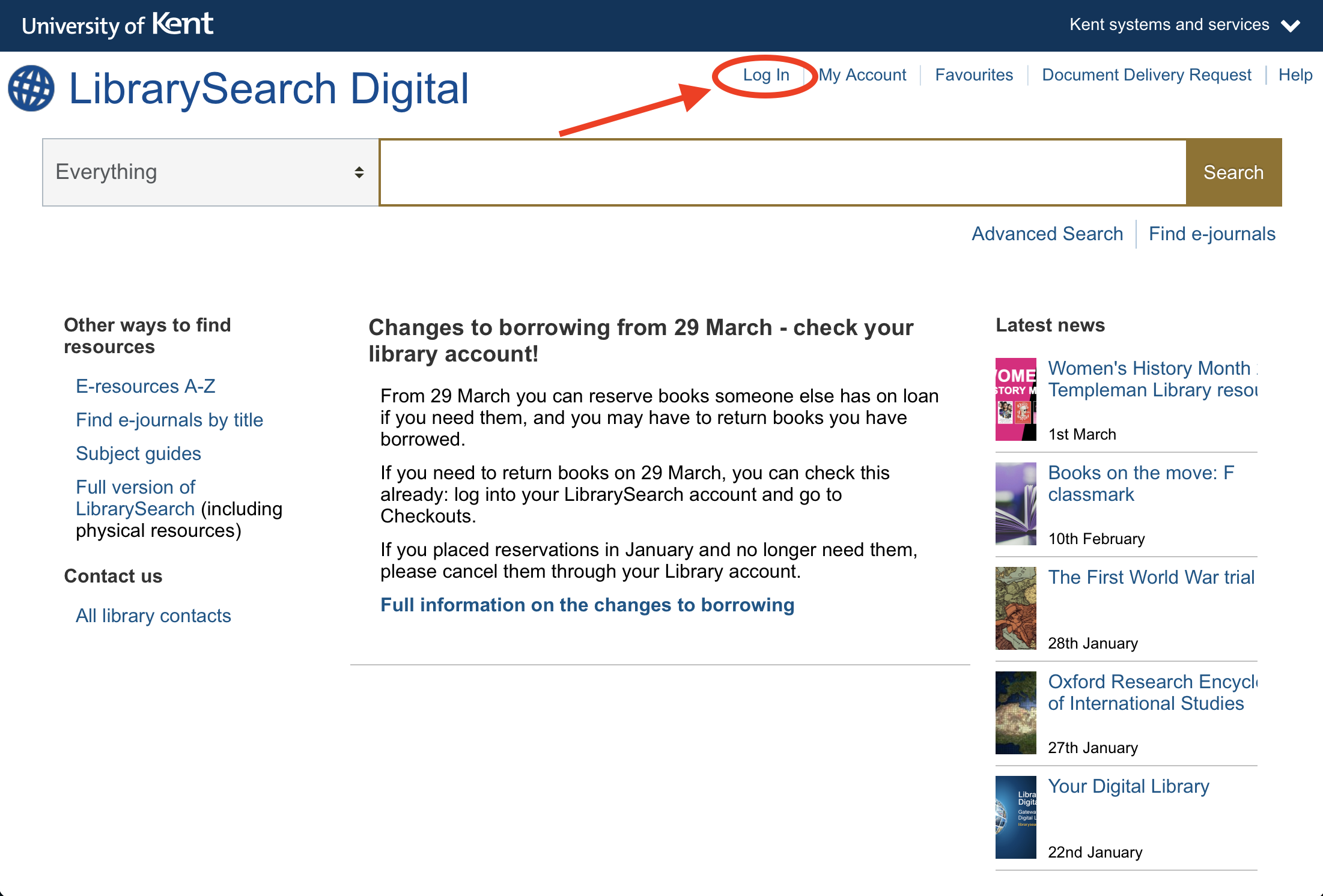Viewport: 1323px width, 896px height.
Task: Click the University of Kent logo
Action: click(x=118, y=25)
